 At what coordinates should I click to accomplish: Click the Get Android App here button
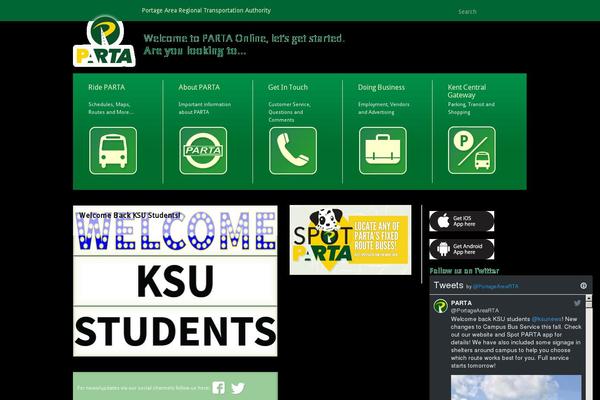461,249
